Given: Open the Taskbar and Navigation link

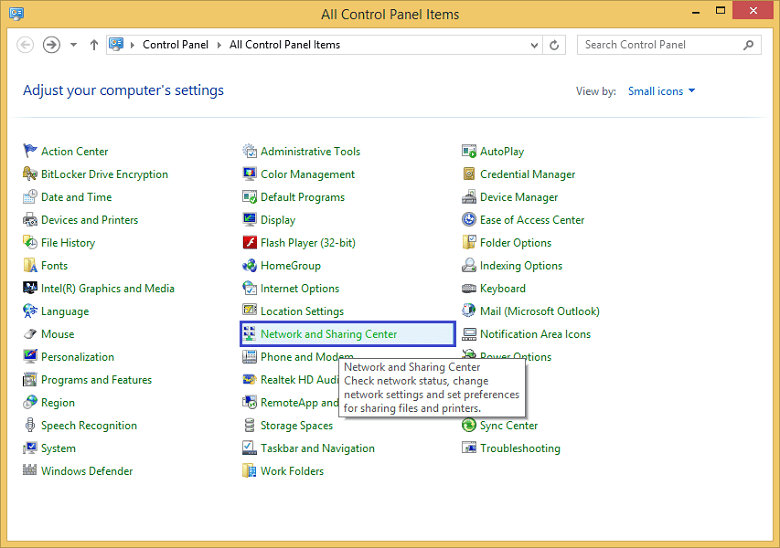Looking at the screenshot, I should pyautogui.click(x=317, y=448).
